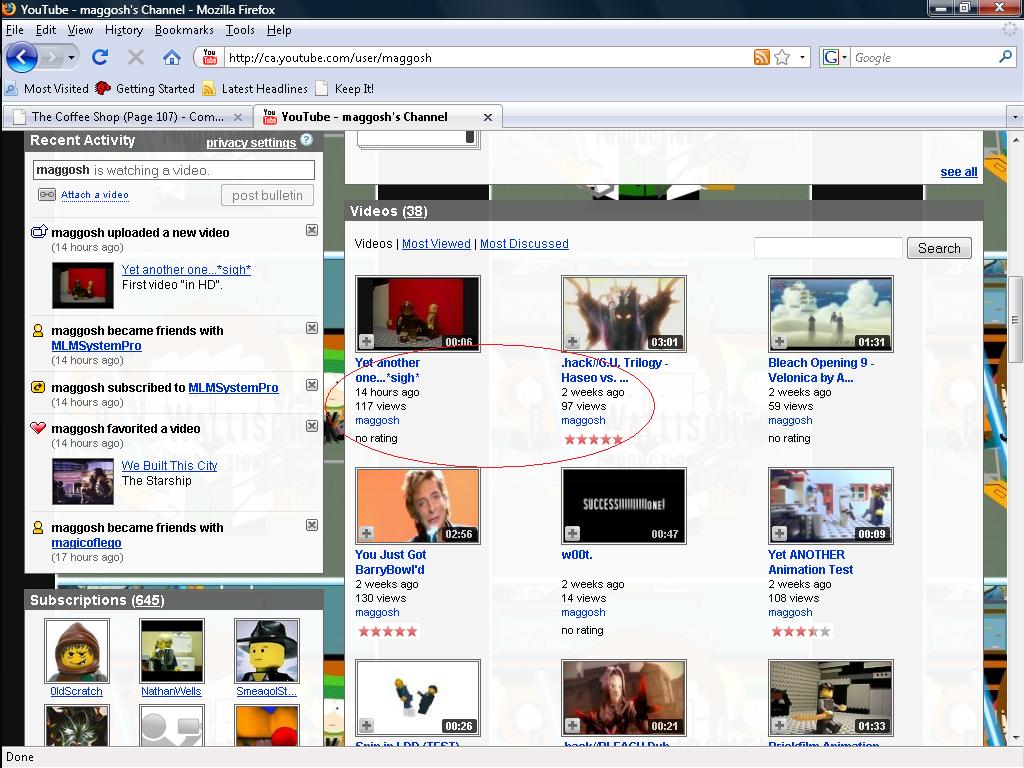
Task: Click the red stars rating of .hack//G.U. video
Action: click(x=594, y=440)
